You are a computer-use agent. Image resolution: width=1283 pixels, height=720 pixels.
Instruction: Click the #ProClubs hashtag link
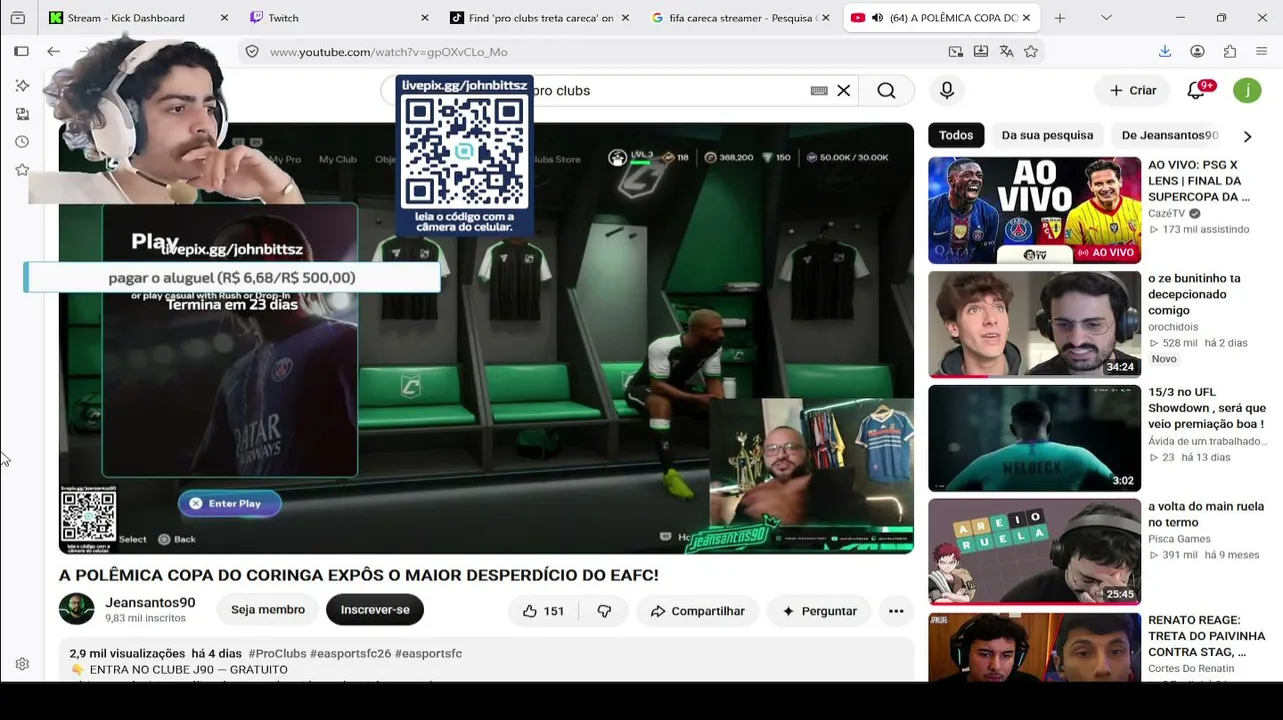(277, 653)
